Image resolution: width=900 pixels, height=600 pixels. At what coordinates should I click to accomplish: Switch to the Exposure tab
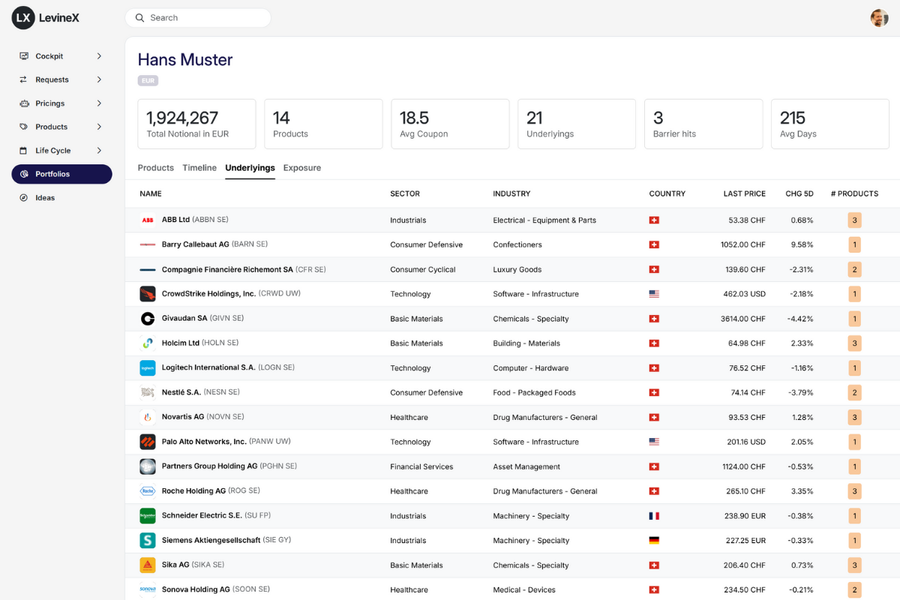pyautogui.click(x=302, y=168)
